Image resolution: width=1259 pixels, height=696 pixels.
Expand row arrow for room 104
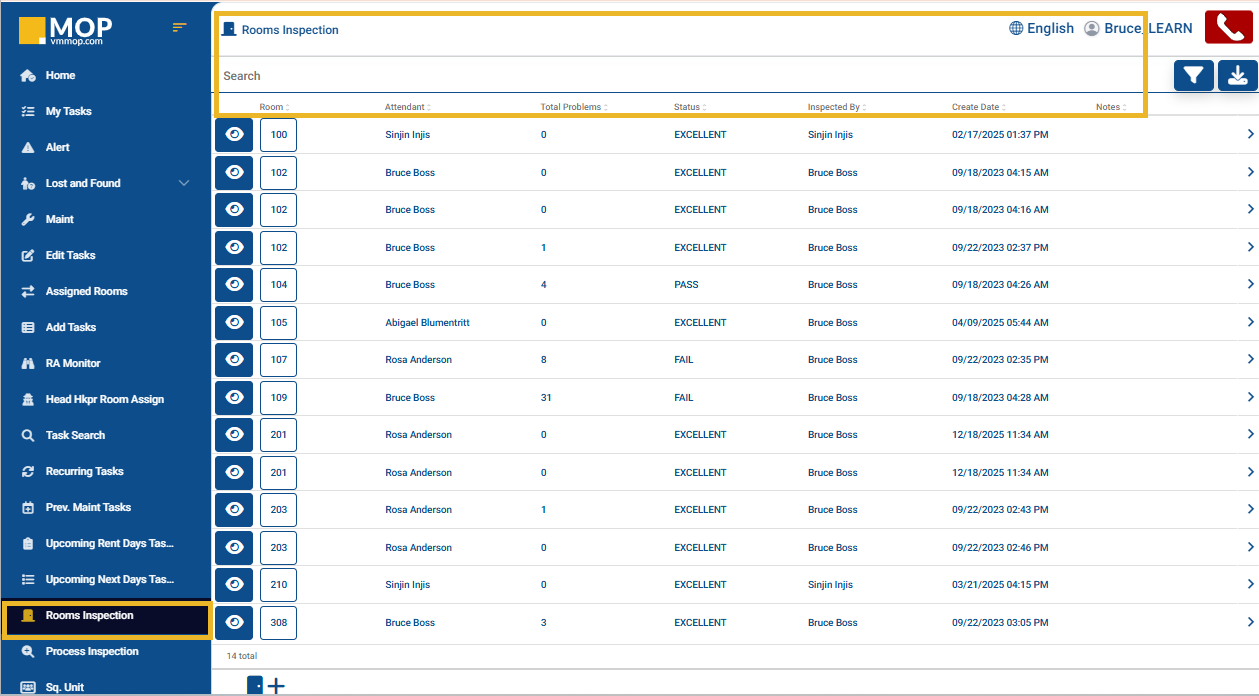pos(1250,285)
